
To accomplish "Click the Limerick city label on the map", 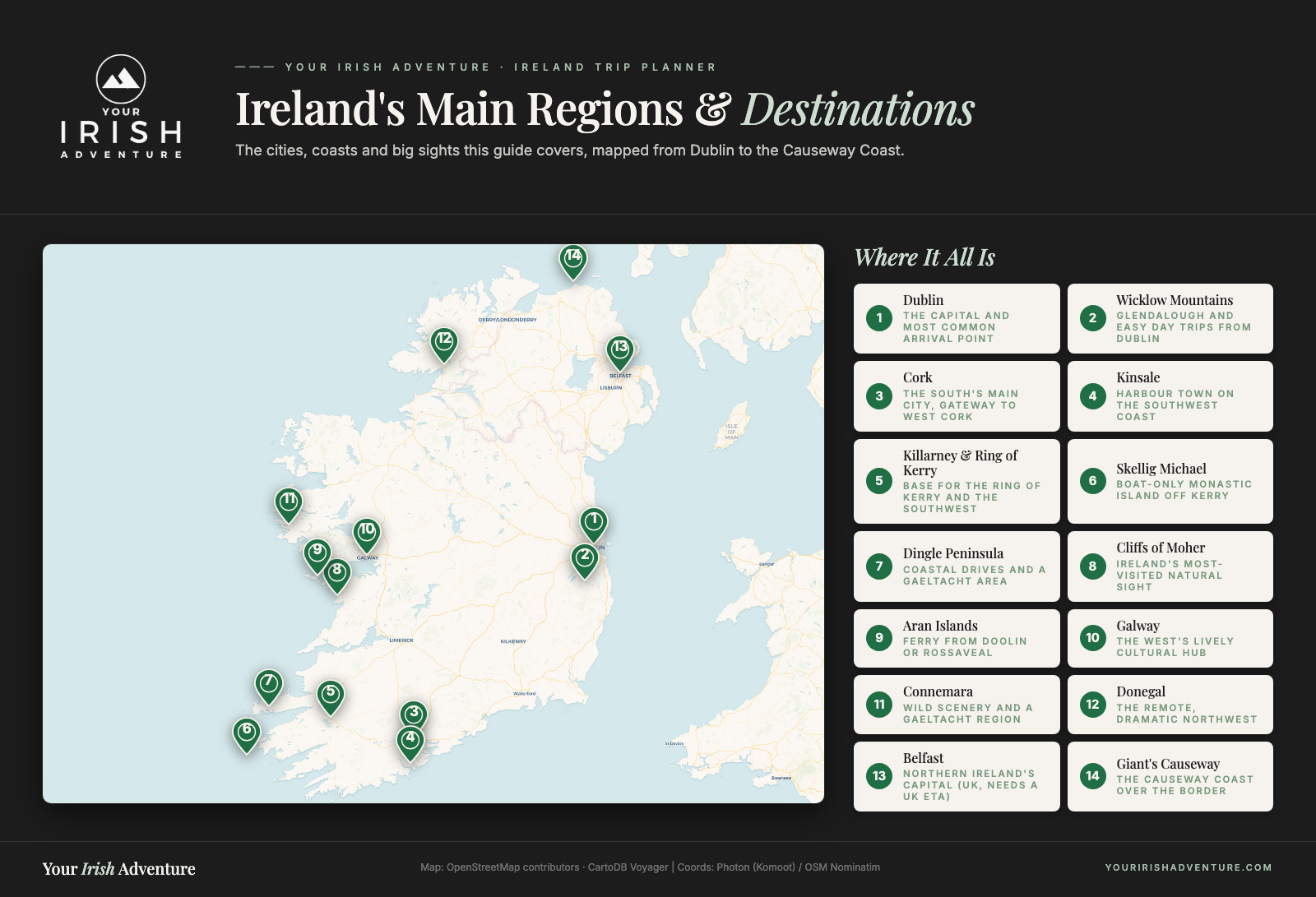I will [401, 640].
